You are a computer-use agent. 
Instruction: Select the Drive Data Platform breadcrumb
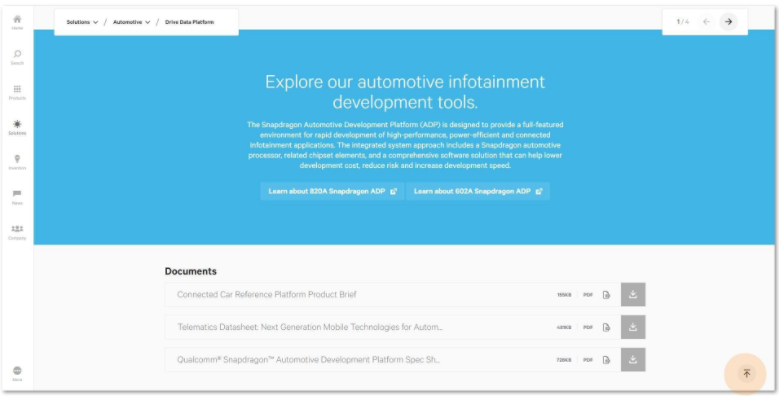point(189,22)
